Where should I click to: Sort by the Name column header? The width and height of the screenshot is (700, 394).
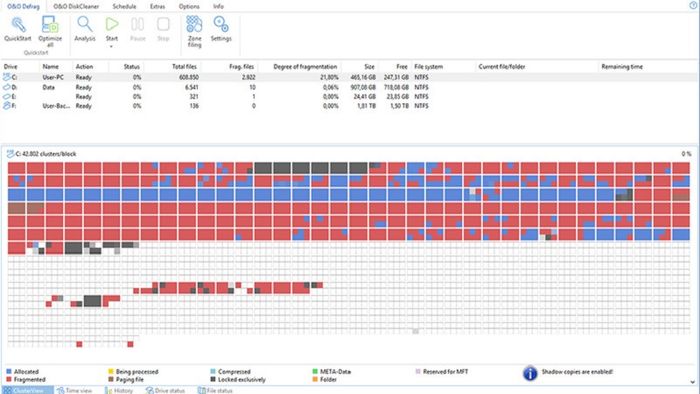(x=50, y=66)
